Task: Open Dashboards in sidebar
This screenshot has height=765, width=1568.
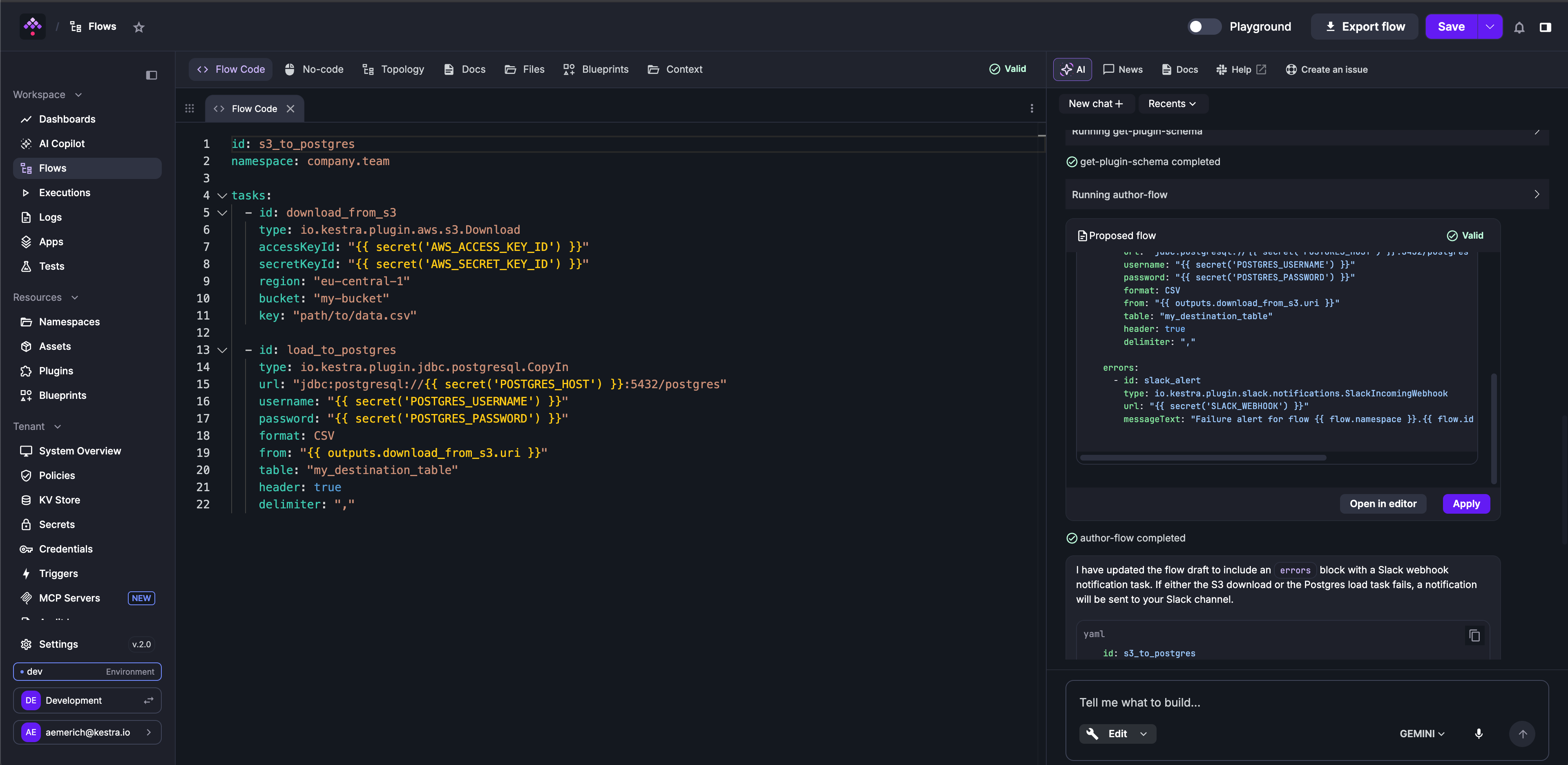Action: click(87, 119)
